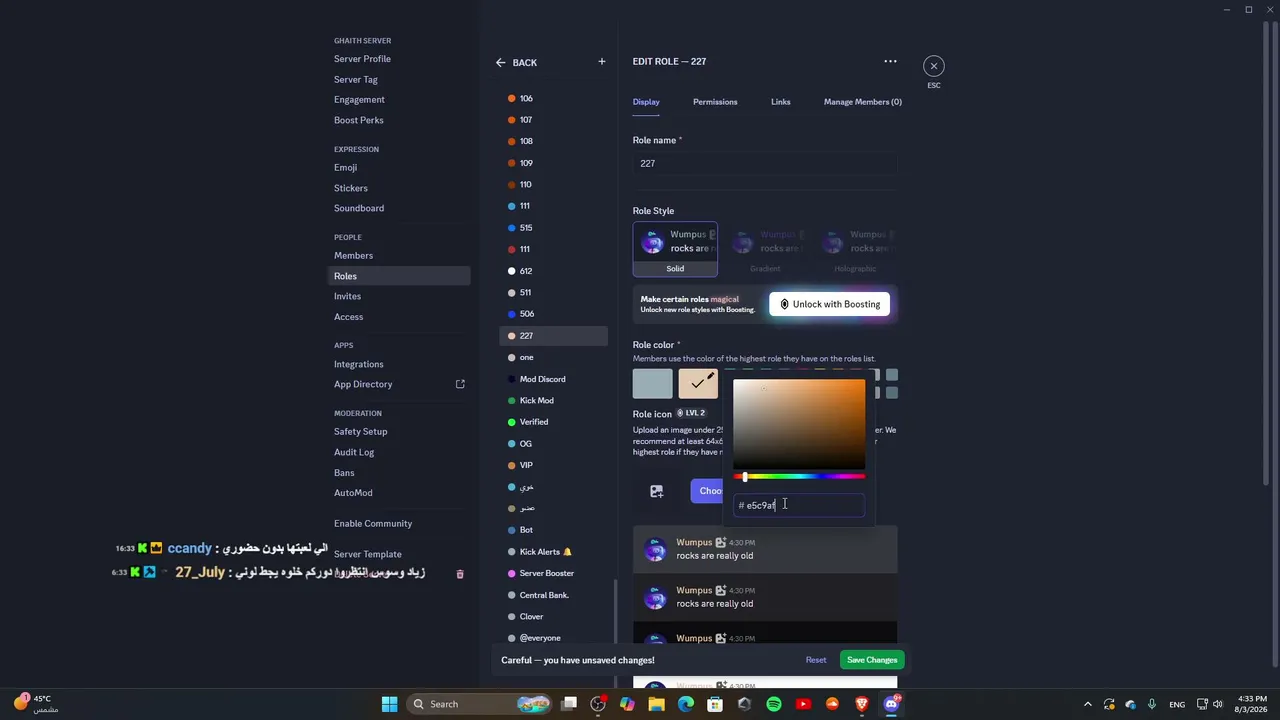This screenshot has height=720, width=1280.
Task: Select the Central Bank. role
Action: (553, 595)
